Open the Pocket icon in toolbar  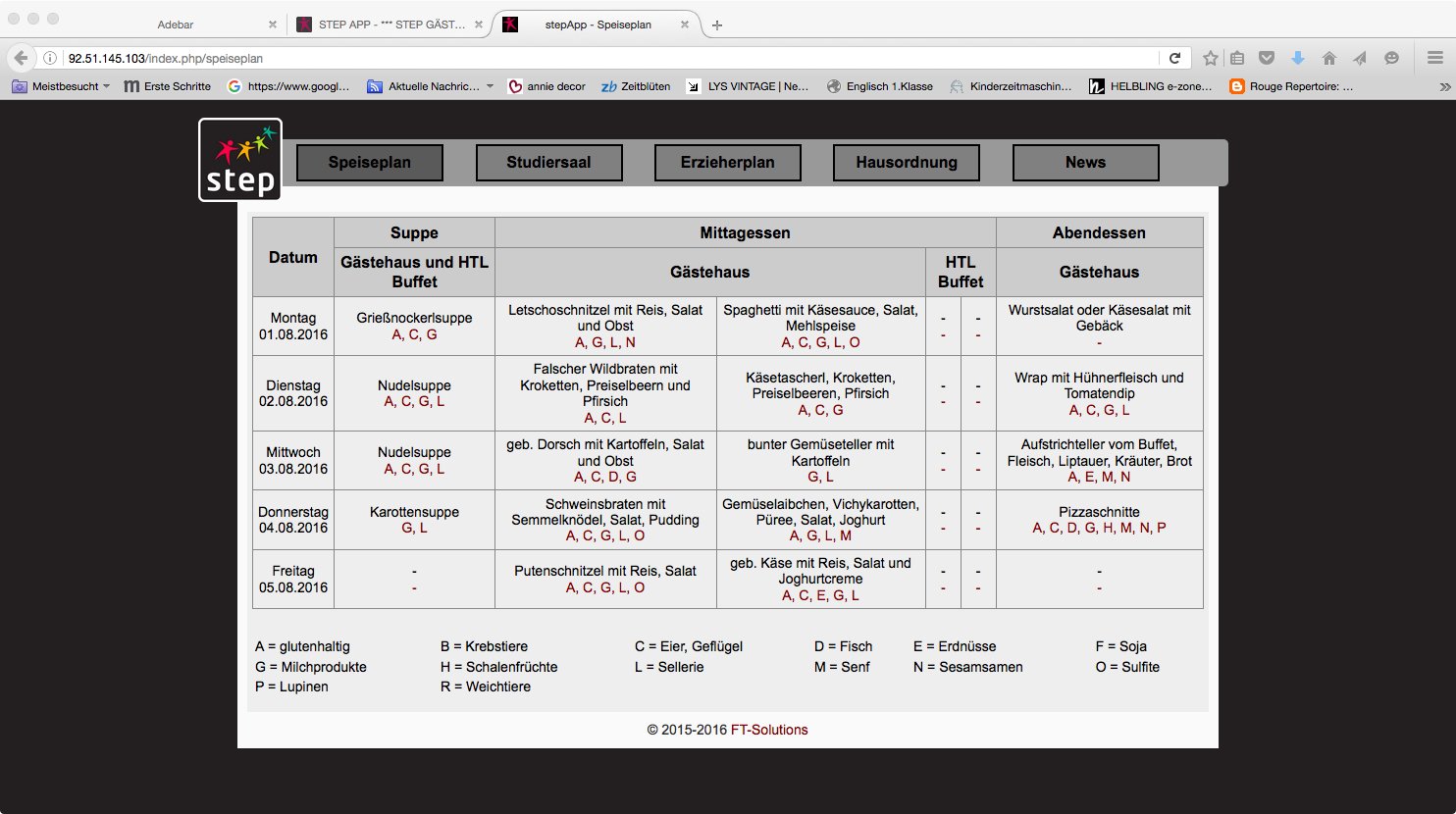[x=1267, y=58]
